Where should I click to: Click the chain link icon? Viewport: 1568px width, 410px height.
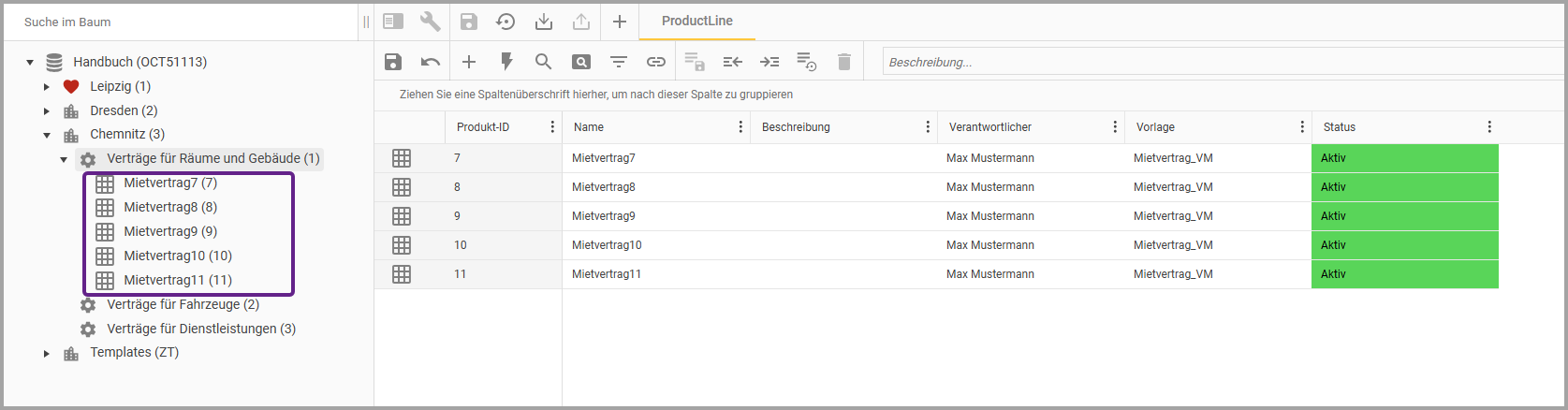[x=656, y=62]
